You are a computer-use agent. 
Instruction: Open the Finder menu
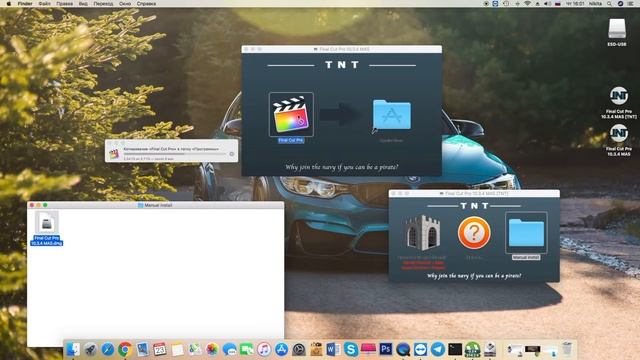tap(25, 4)
